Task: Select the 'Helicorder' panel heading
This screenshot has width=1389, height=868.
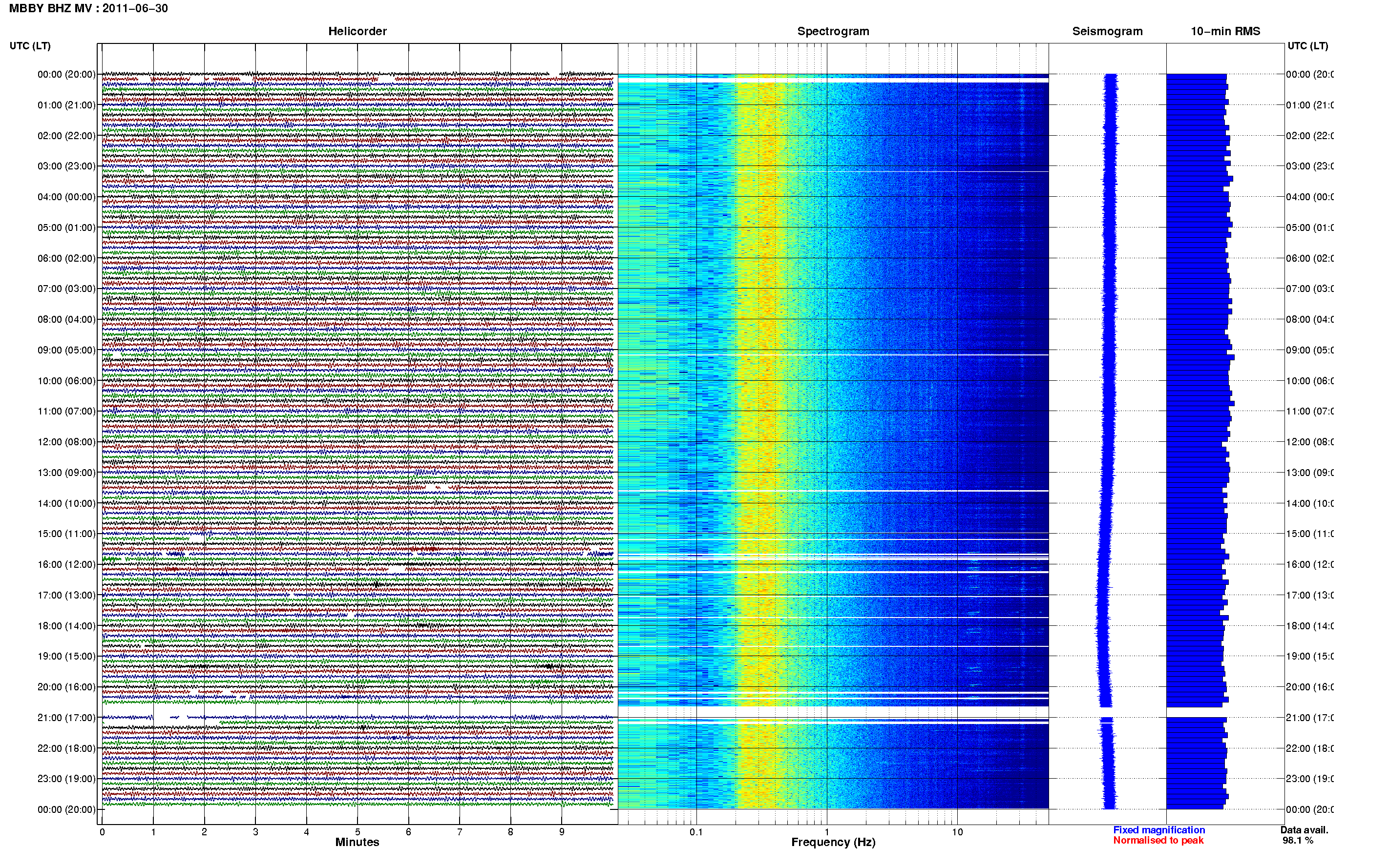Action: 357,31
